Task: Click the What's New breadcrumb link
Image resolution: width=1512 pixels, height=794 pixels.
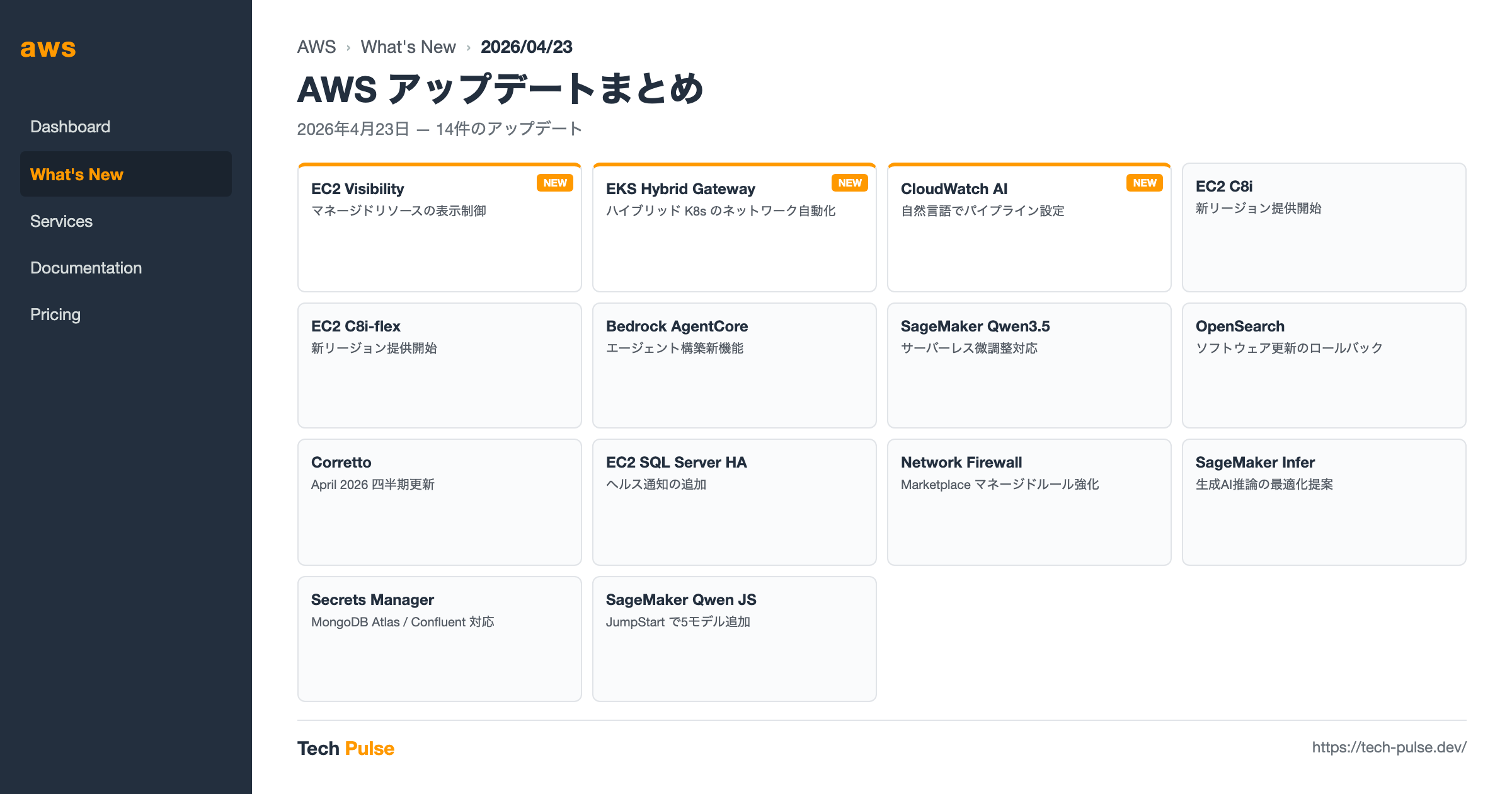Action: (408, 47)
